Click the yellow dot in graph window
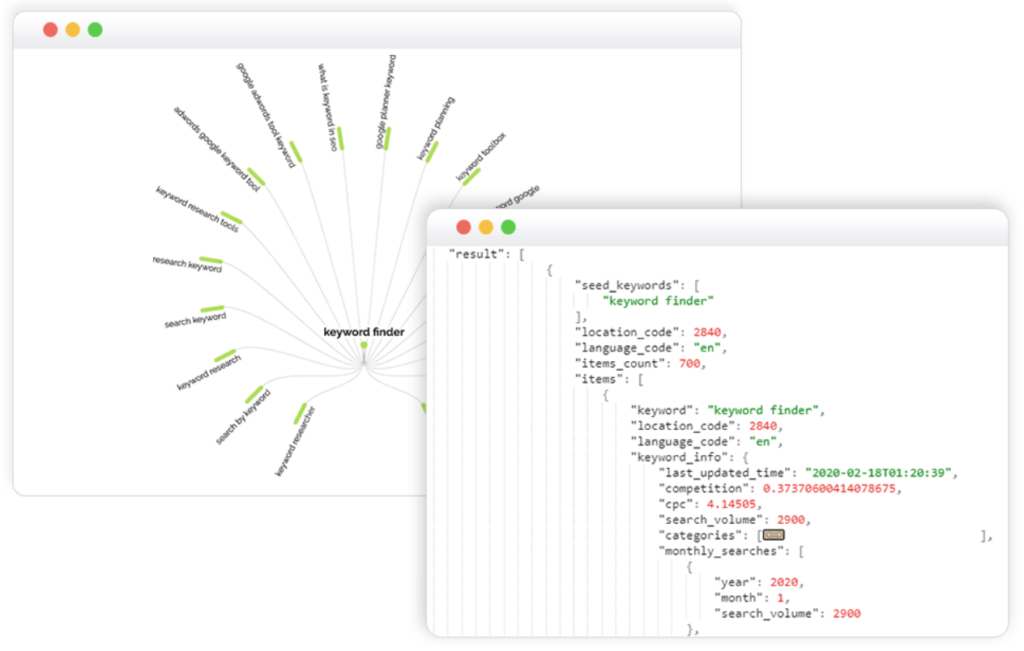The image size is (1024, 651). [x=72, y=29]
